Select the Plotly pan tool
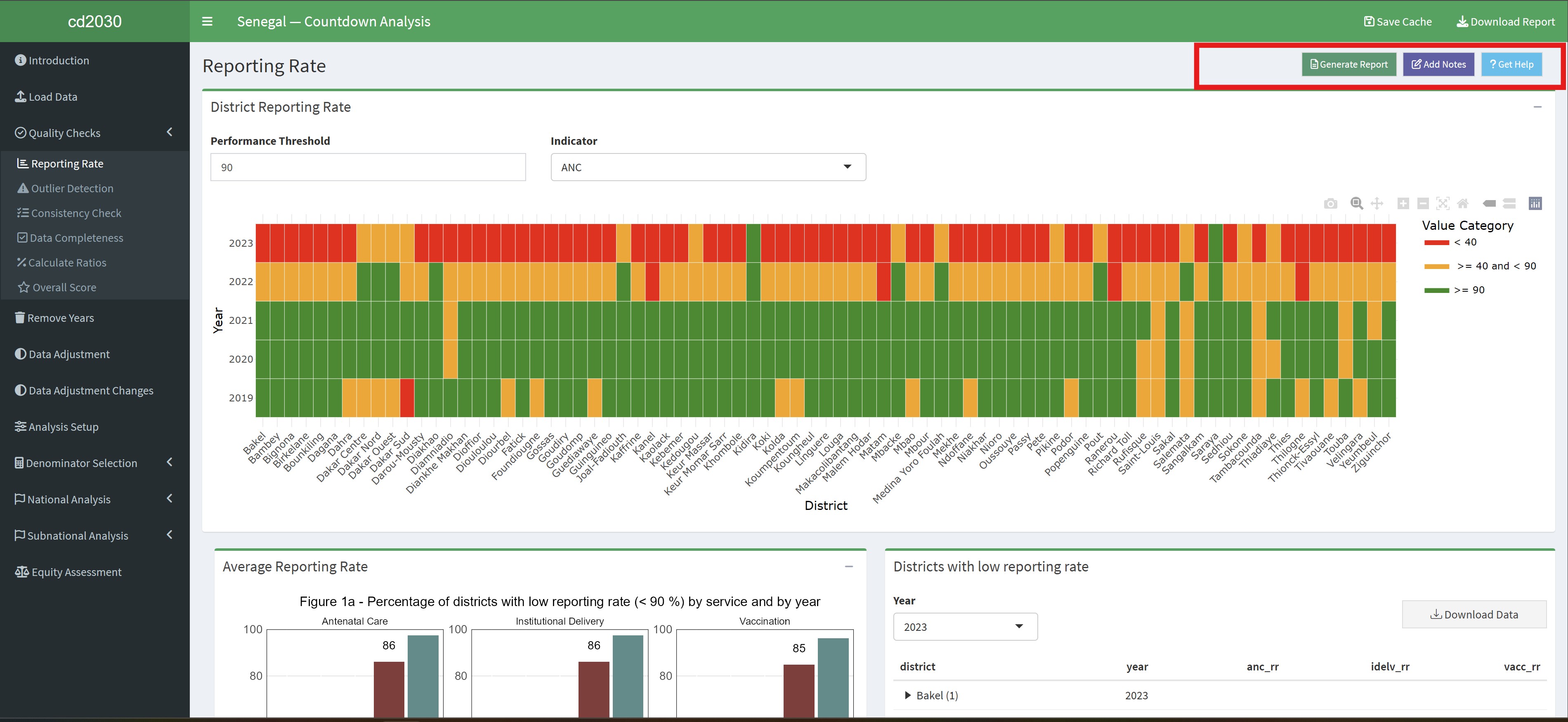The width and height of the screenshot is (1568, 722). (1377, 203)
